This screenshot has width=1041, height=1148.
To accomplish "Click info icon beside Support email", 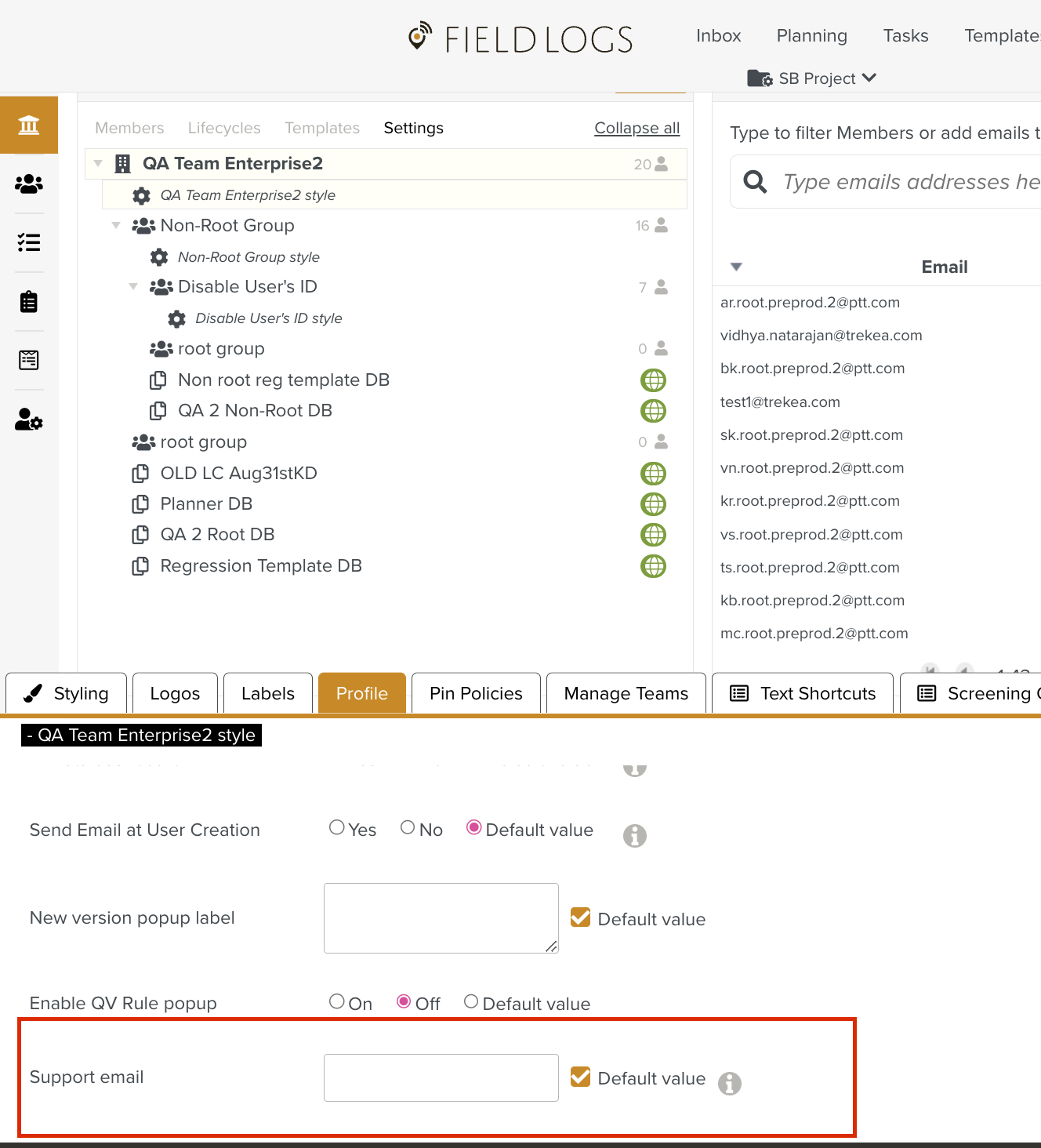I will [x=729, y=1083].
